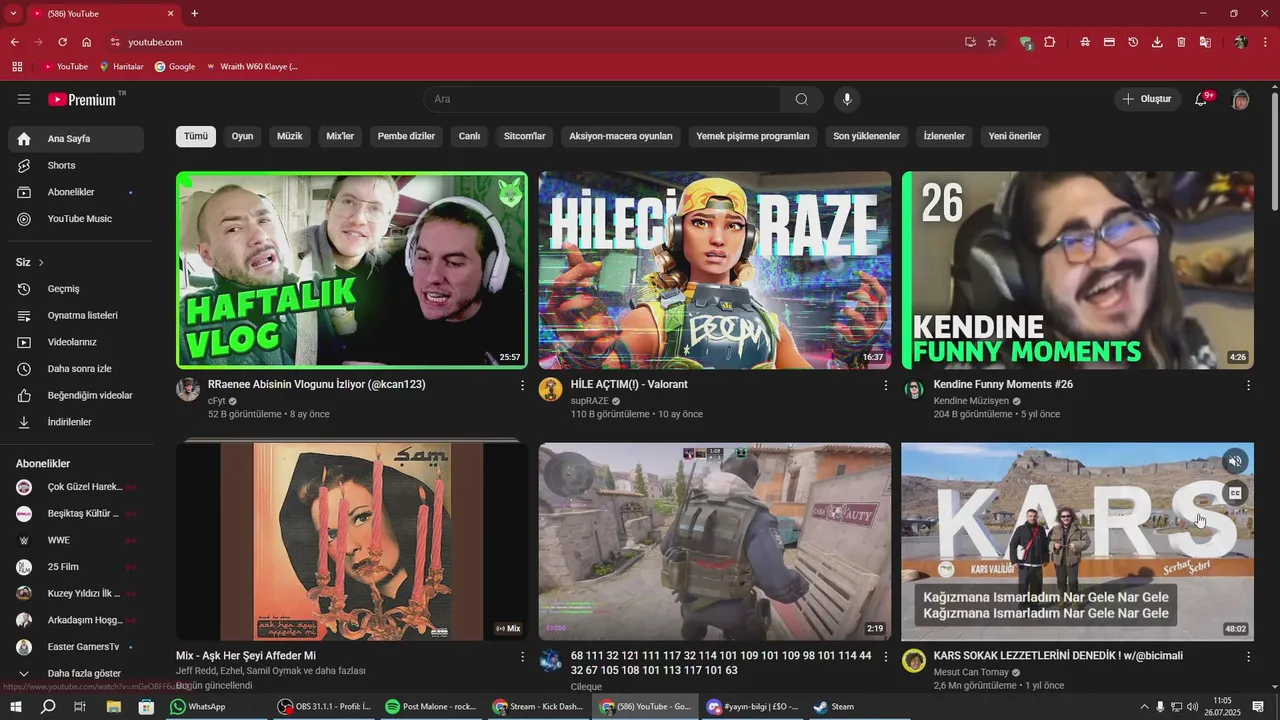Open the cFyt channel link
The height and width of the screenshot is (720, 1280).
tap(216, 401)
